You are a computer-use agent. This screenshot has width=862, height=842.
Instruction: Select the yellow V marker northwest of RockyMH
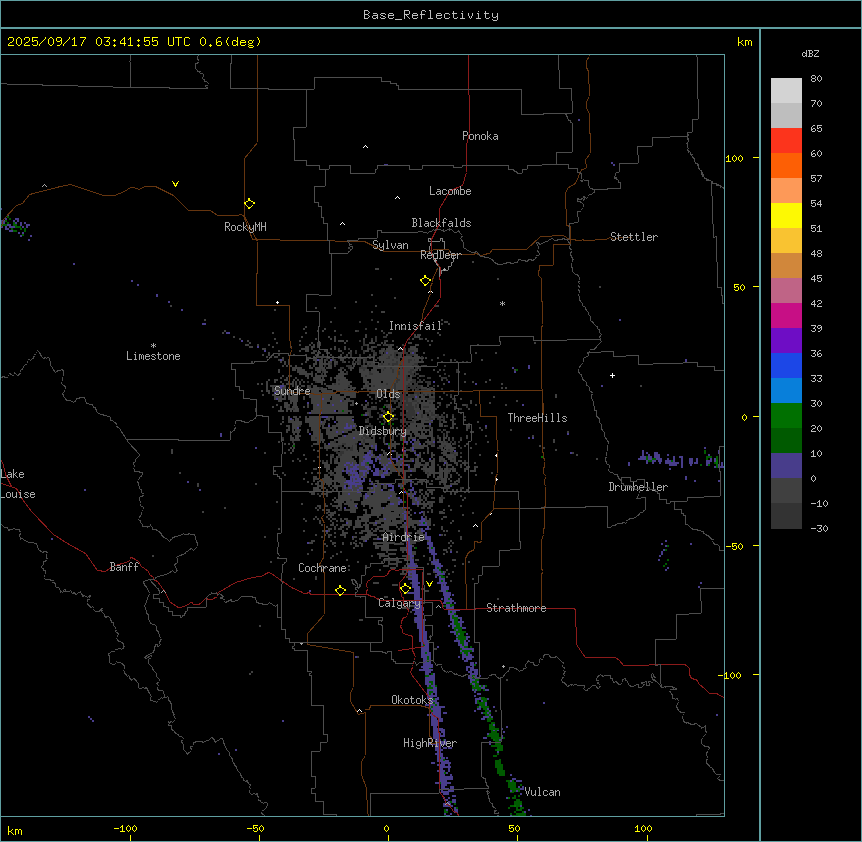pos(175,184)
